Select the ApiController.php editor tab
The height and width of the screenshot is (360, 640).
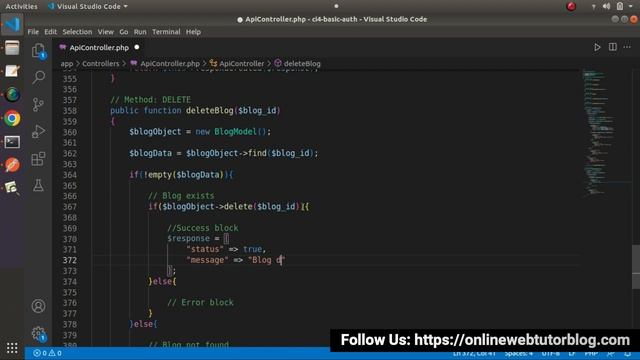[99, 48]
